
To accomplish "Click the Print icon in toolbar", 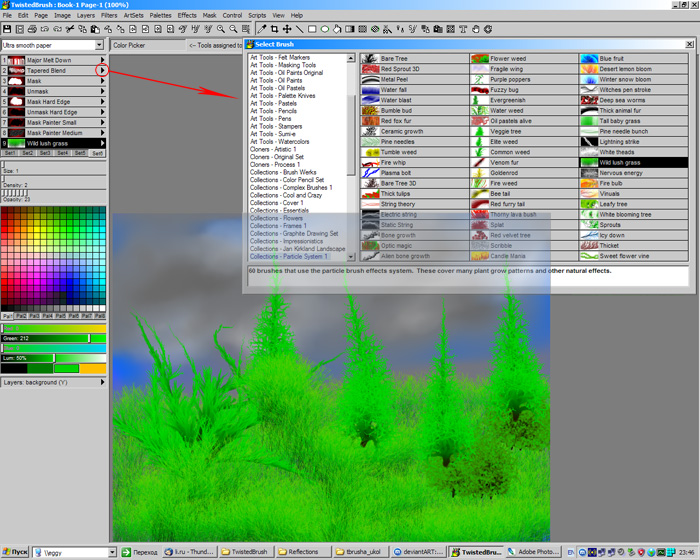I will pyautogui.click(x=32, y=29).
